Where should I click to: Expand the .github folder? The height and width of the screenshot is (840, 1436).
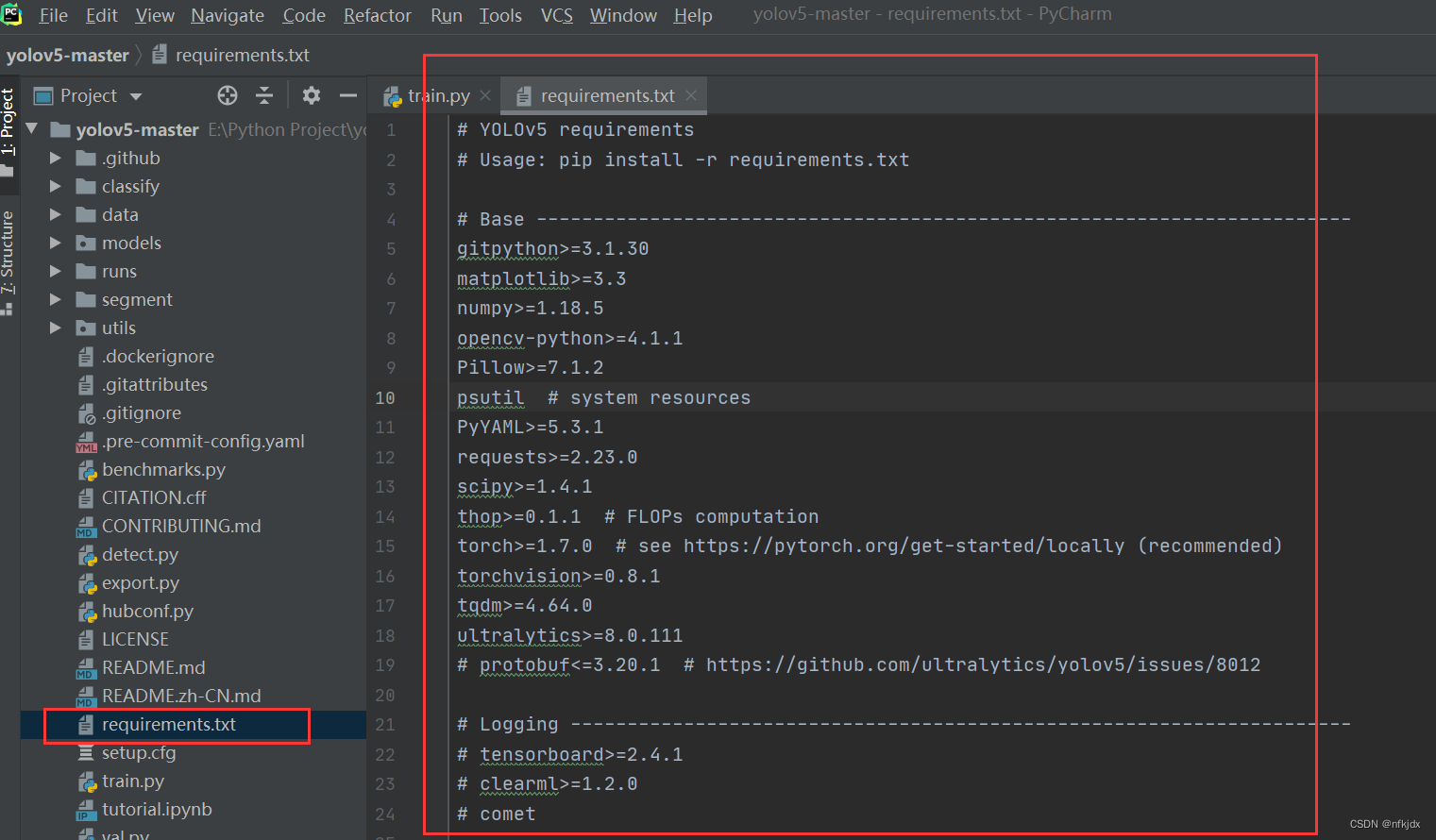(x=56, y=158)
